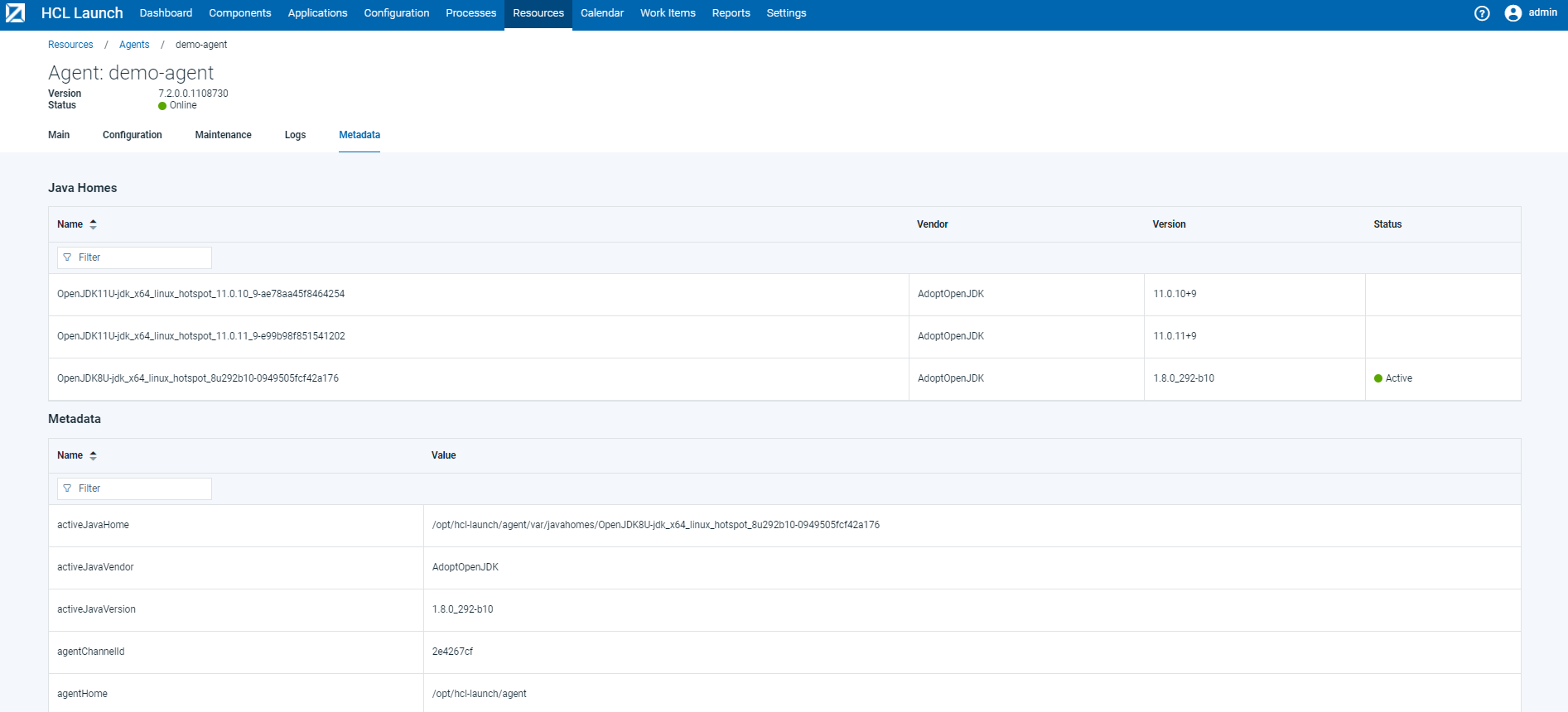The image size is (1568, 712).
Task: Click the Java Homes filter funnel icon
Action: click(68, 257)
